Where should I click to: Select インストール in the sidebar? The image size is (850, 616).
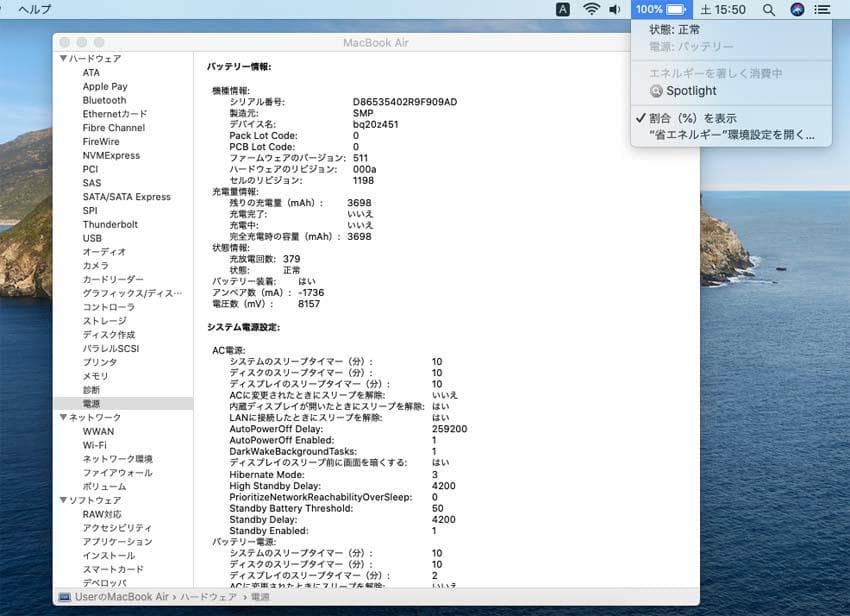click(x=108, y=556)
